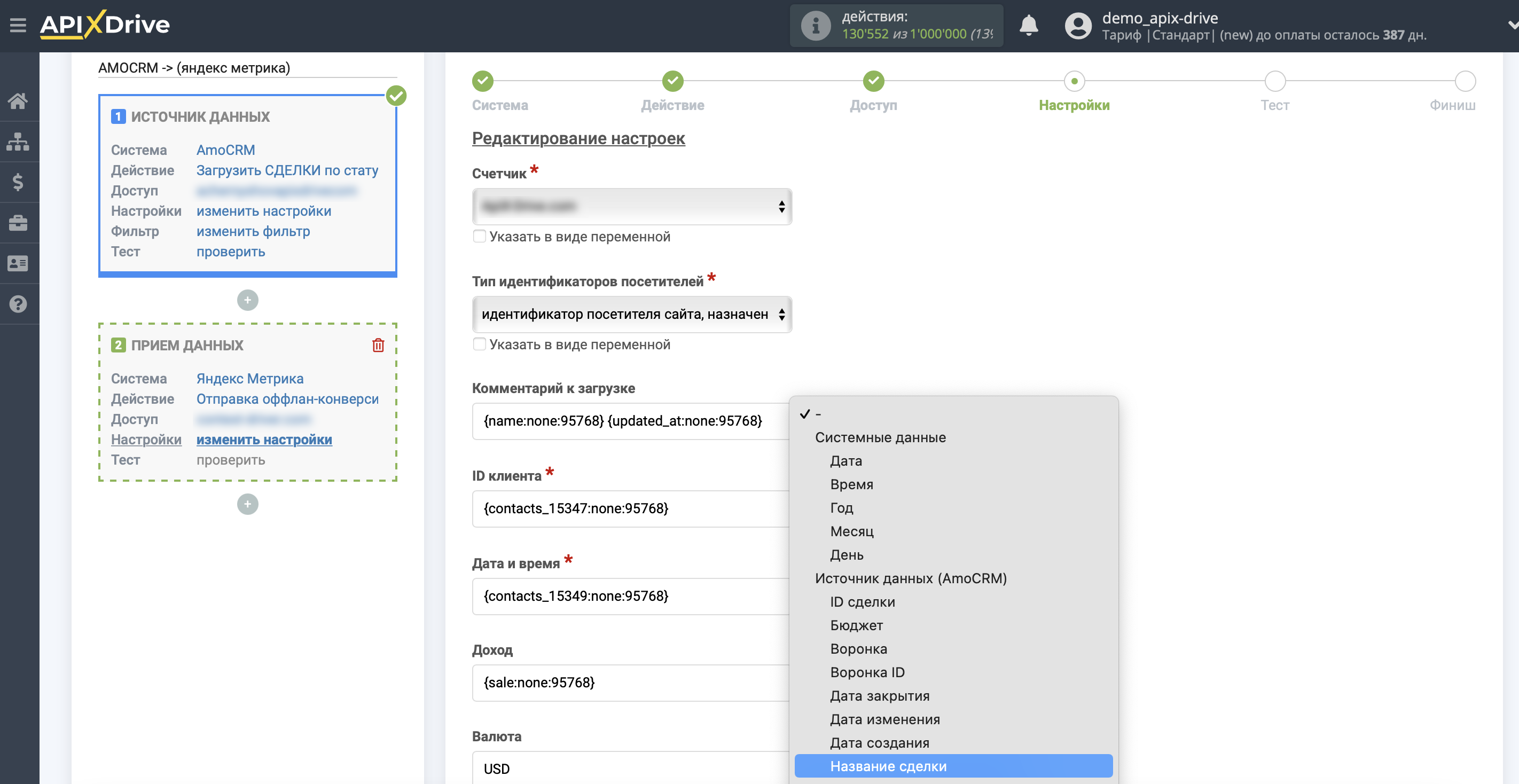This screenshot has height=784, width=1519.
Task: Go to home in sidebar
Action: click(x=18, y=101)
